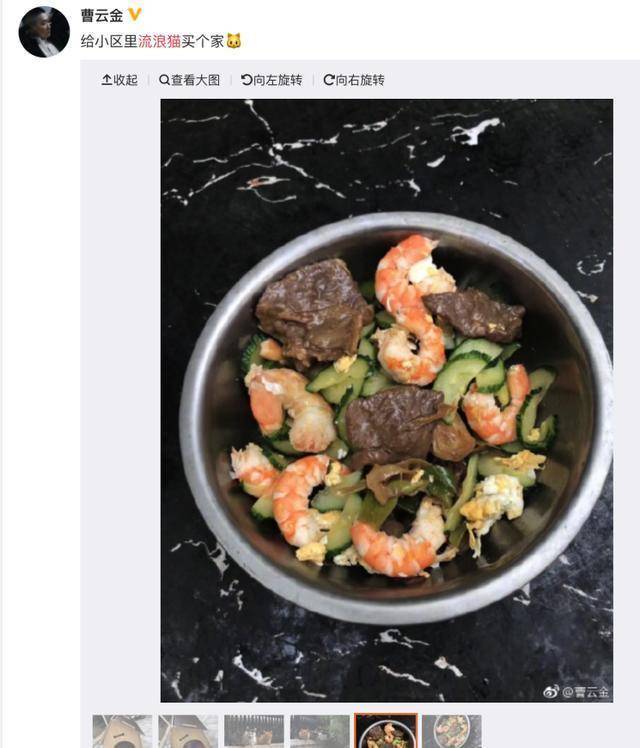
Task: Click the main shrimp bowl photo
Action: click(387, 401)
